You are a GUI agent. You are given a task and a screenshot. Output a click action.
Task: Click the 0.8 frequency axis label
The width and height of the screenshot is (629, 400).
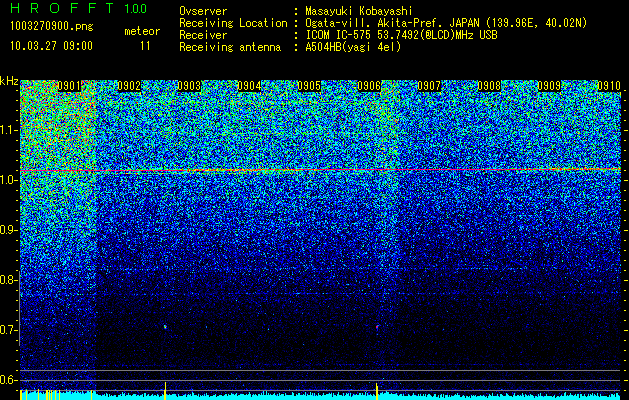pyautogui.click(x=8, y=280)
